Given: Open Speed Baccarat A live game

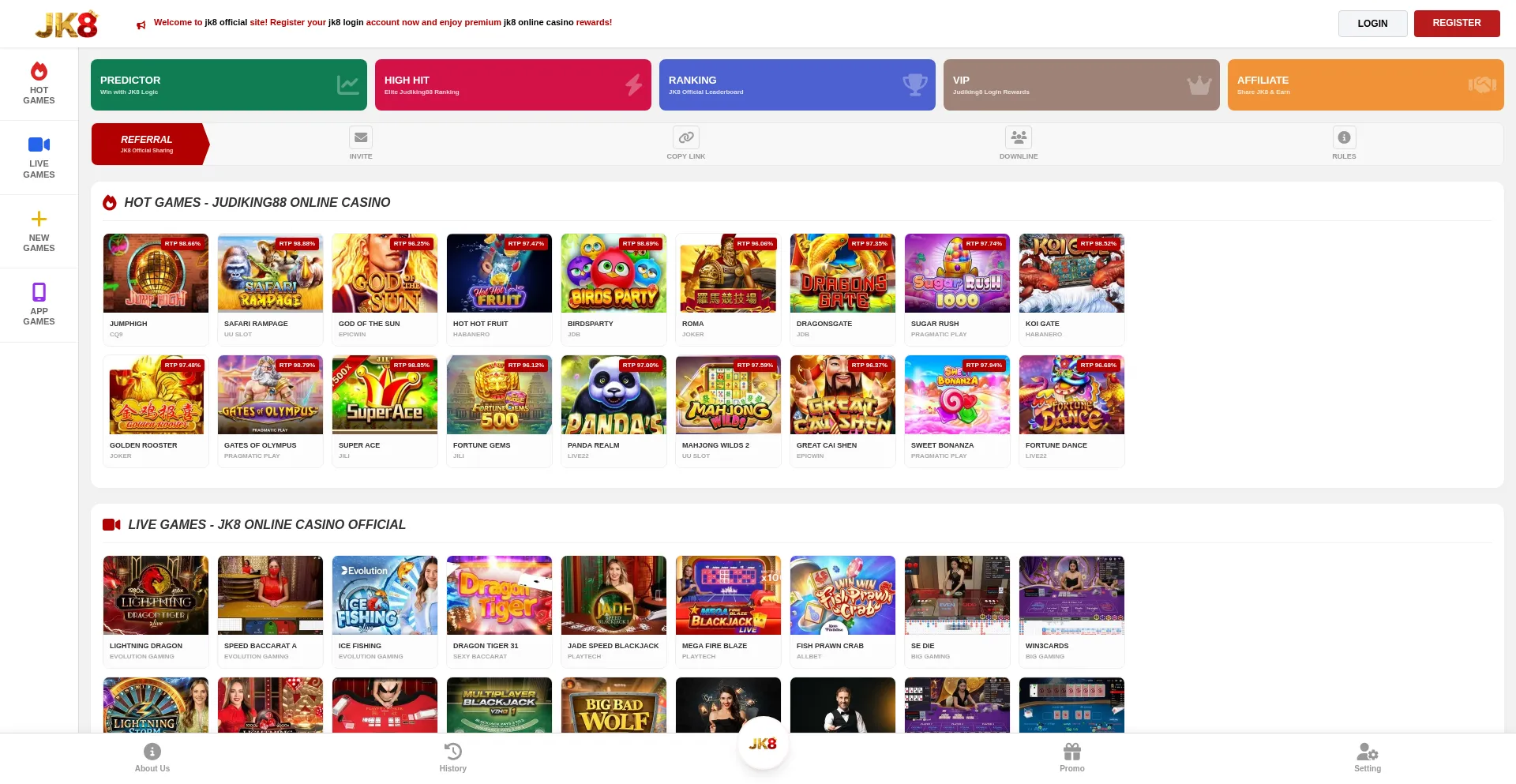Looking at the screenshot, I should [x=270, y=595].
